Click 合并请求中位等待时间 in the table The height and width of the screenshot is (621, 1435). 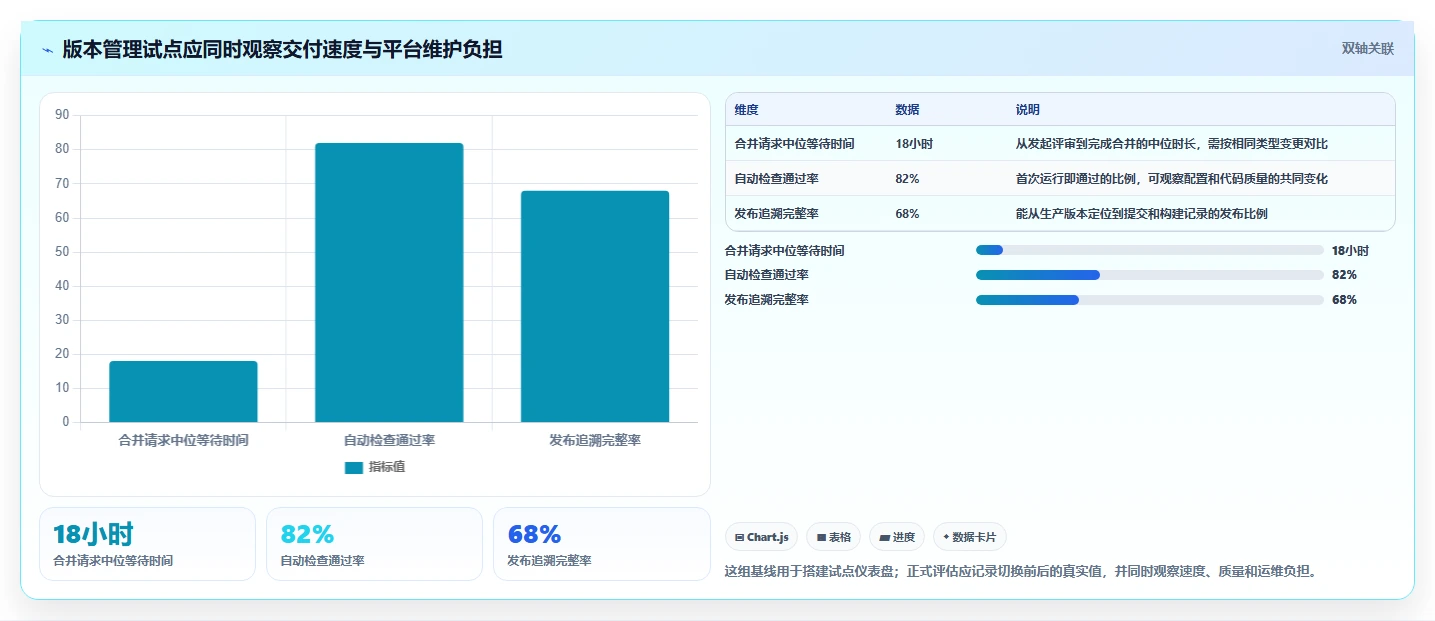pos(794,144)
